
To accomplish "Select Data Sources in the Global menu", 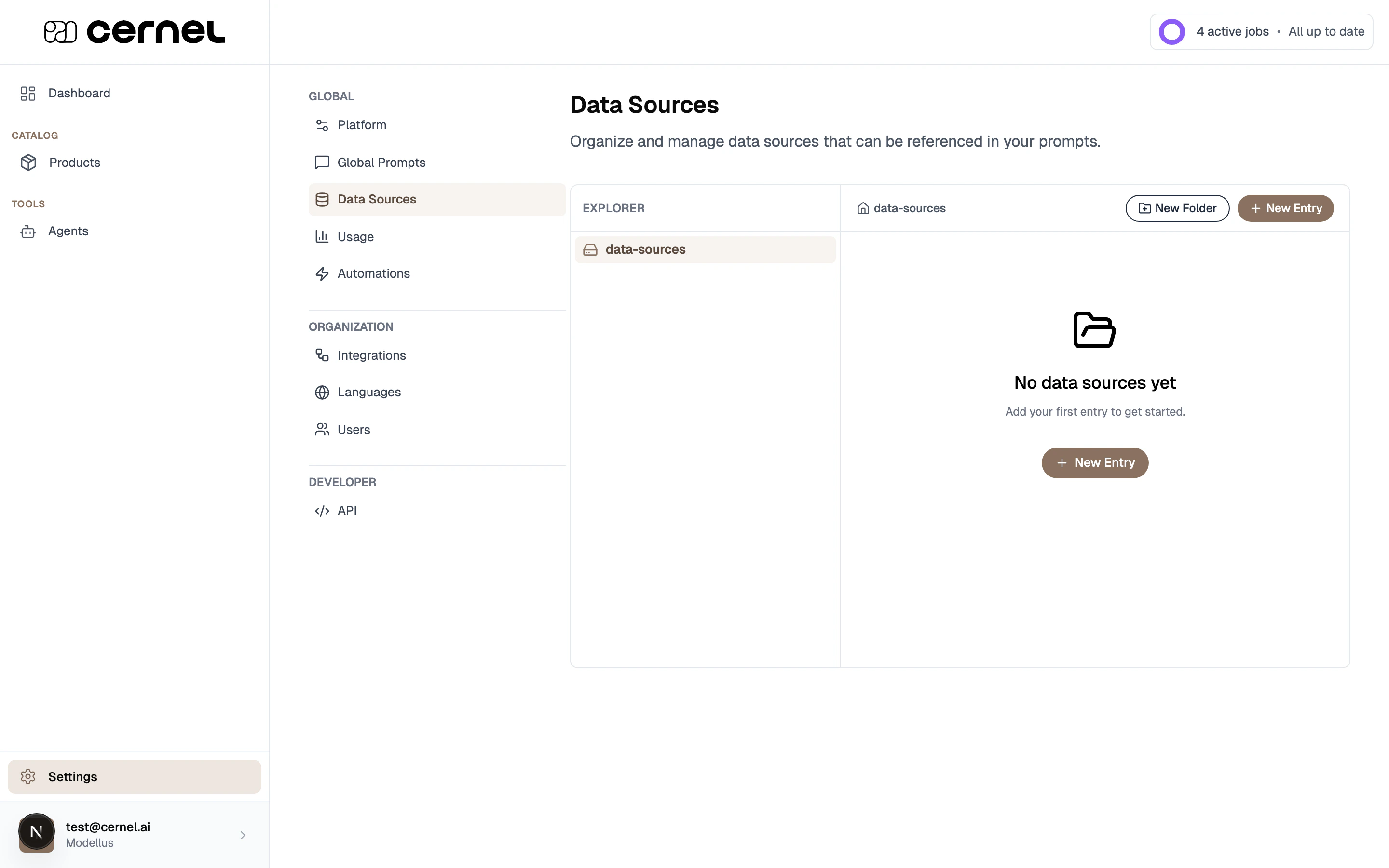I will click(377, 199).
